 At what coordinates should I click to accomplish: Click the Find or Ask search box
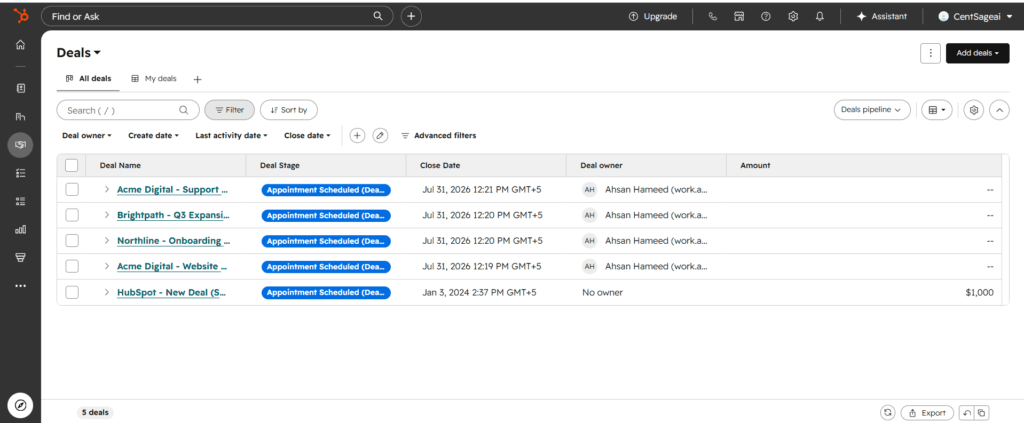point(217,16)
